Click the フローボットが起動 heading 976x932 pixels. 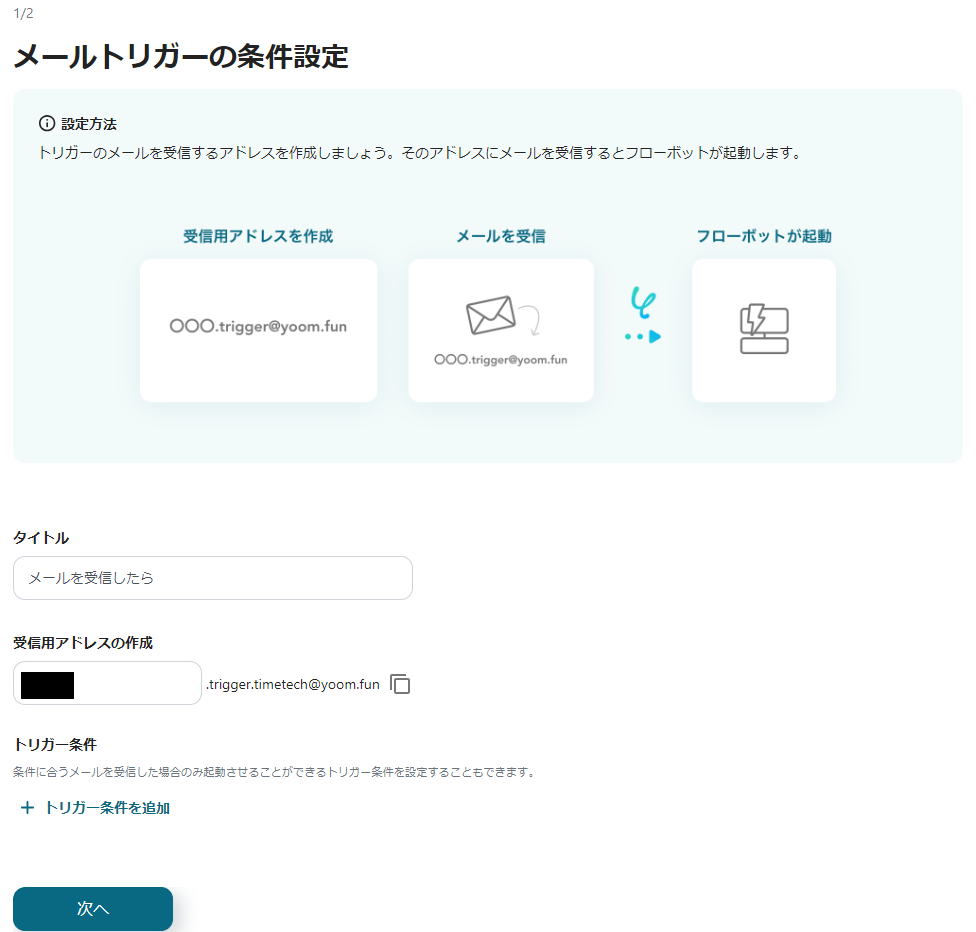764,236
